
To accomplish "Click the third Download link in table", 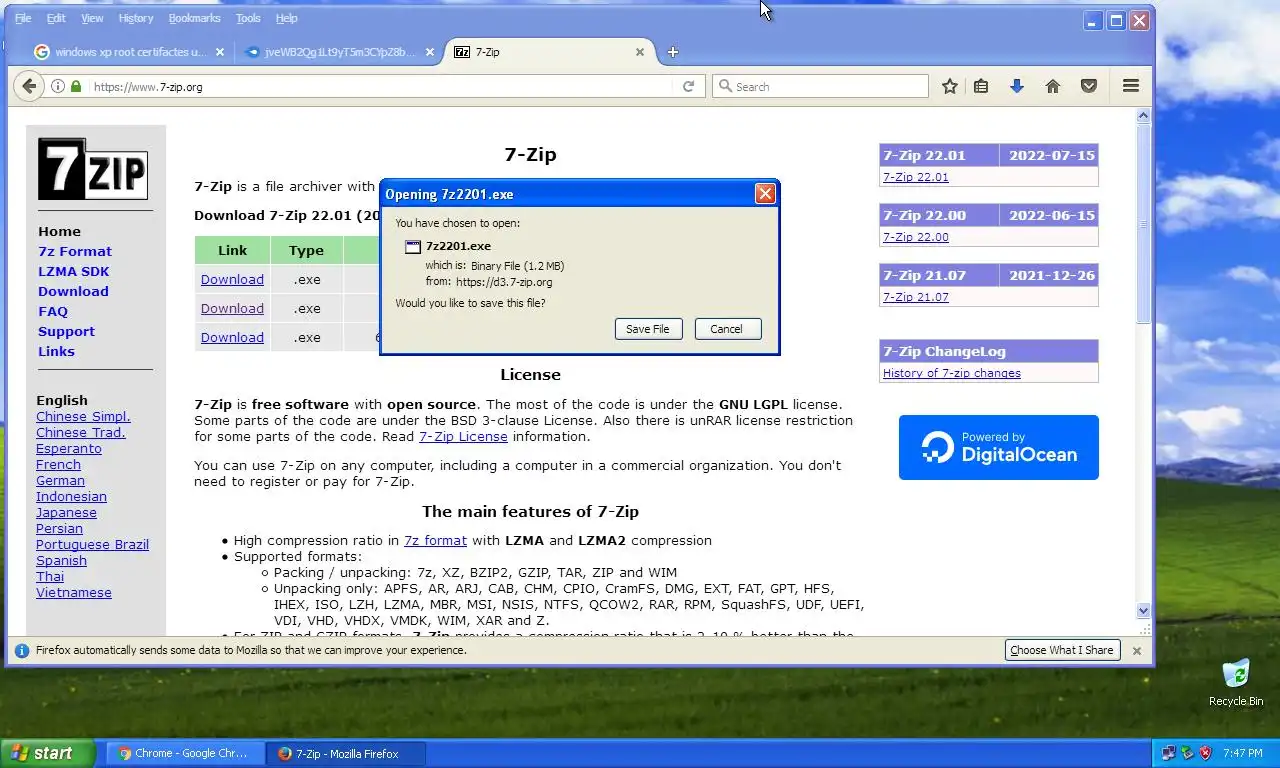I will tap(232, 337).
